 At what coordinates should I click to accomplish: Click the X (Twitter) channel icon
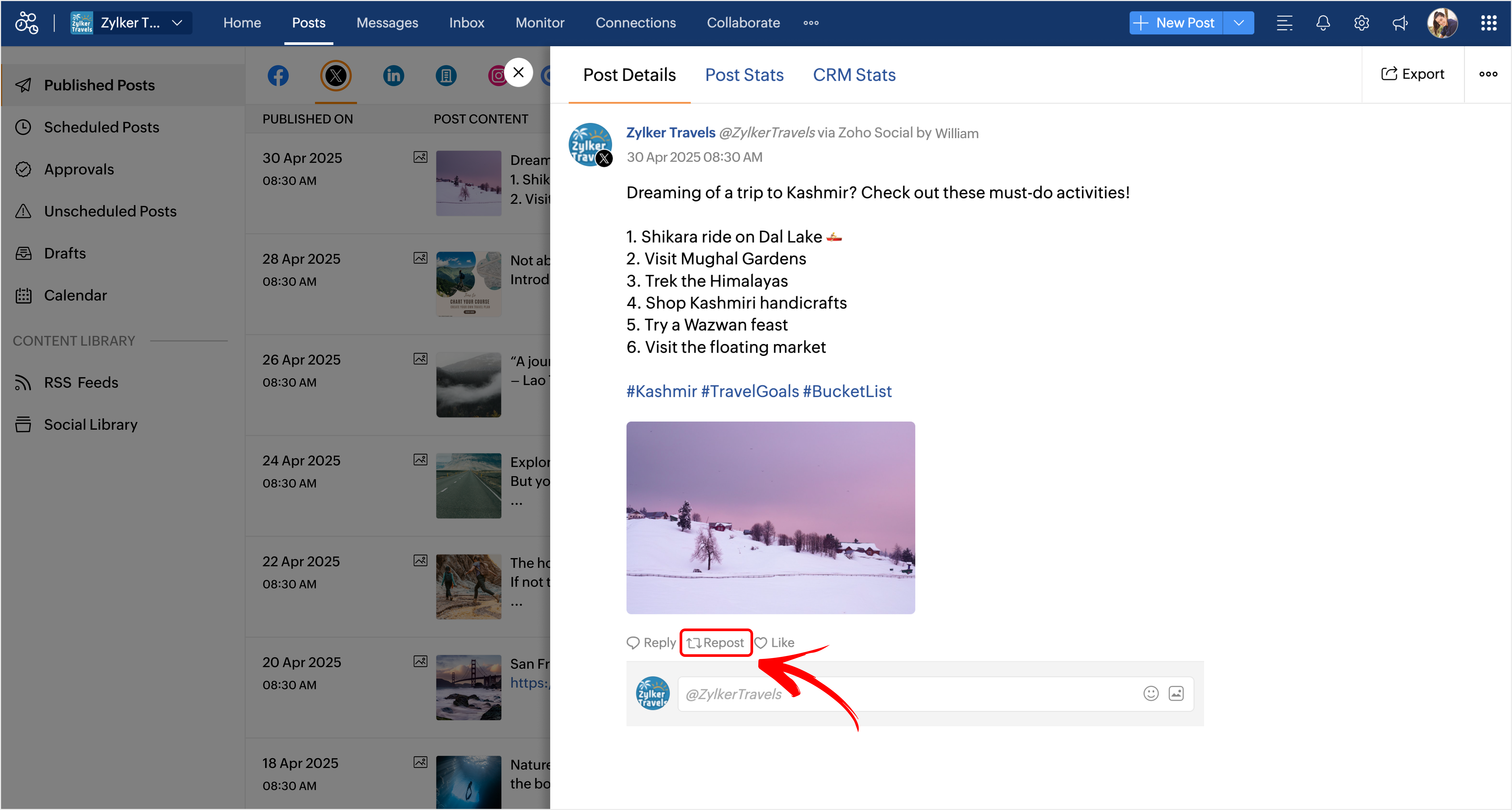point(336,76)
